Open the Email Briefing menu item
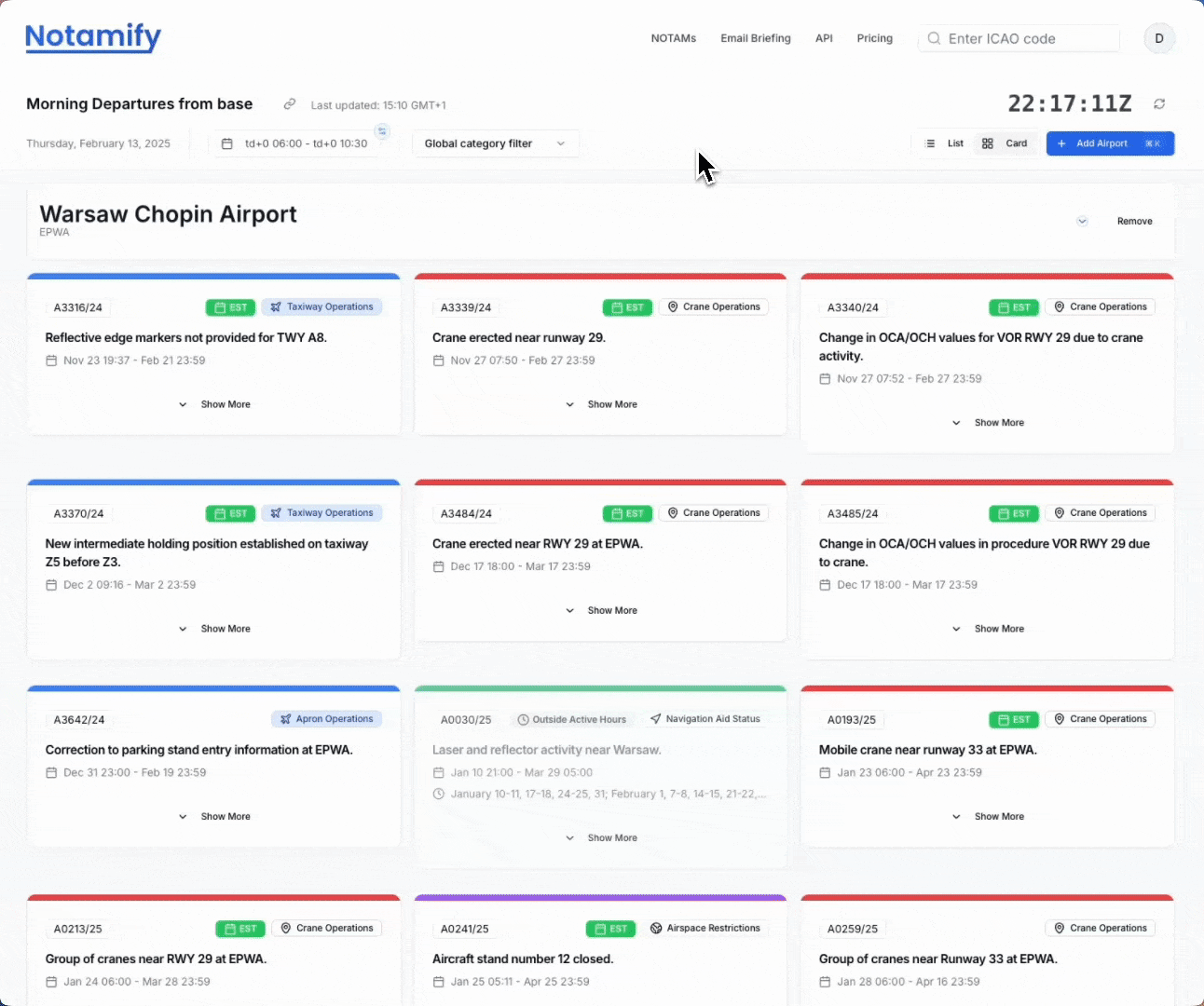The height and width of the screenshot is (1006, 1204). pos(755,38)
